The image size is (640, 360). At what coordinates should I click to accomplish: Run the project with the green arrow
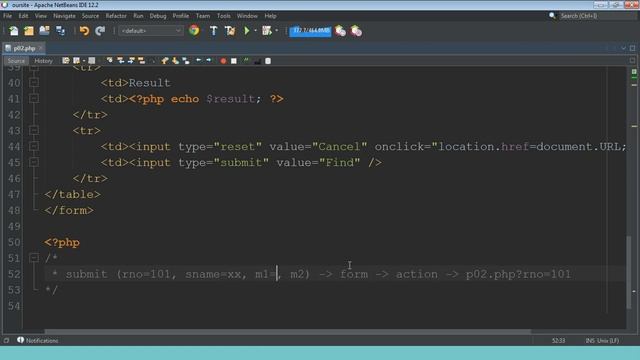(x=247, y=31)
